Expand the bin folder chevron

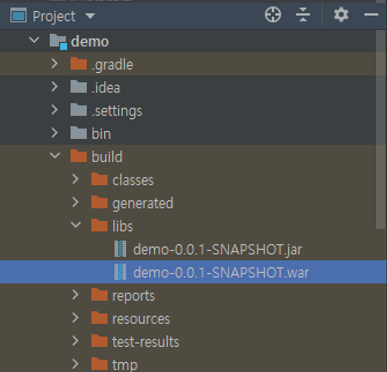(x=55, y=133)
